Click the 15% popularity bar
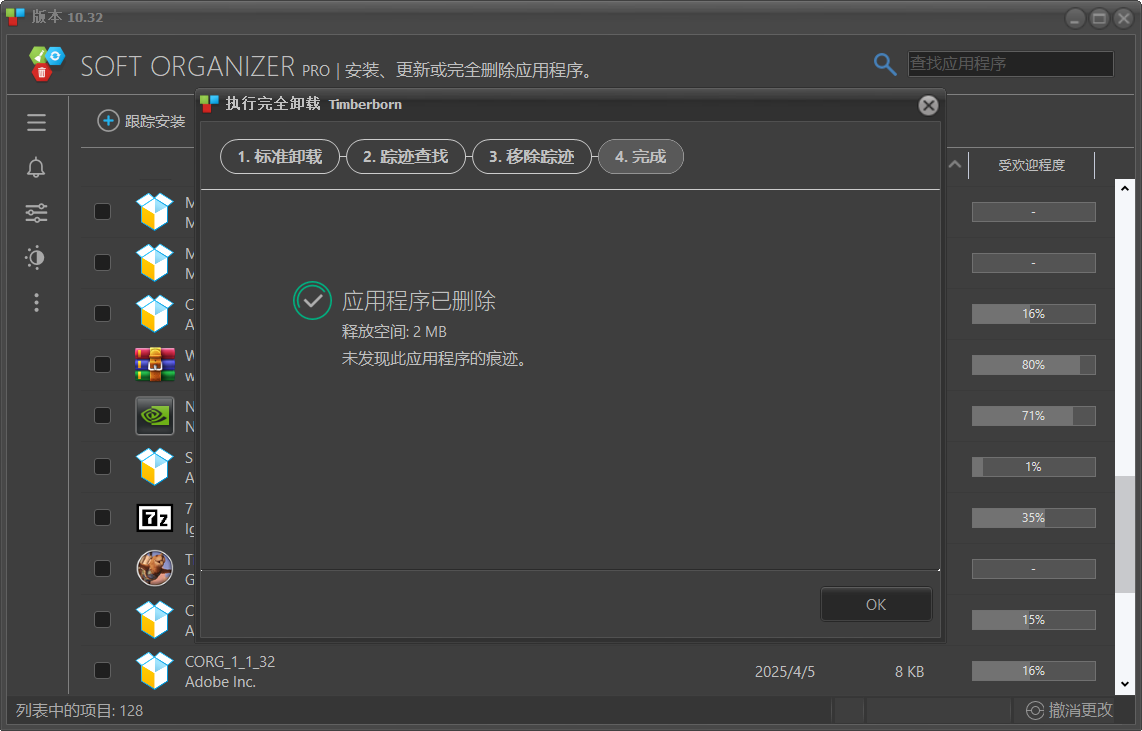The image size is (1142, 731). pos(1033,620)
